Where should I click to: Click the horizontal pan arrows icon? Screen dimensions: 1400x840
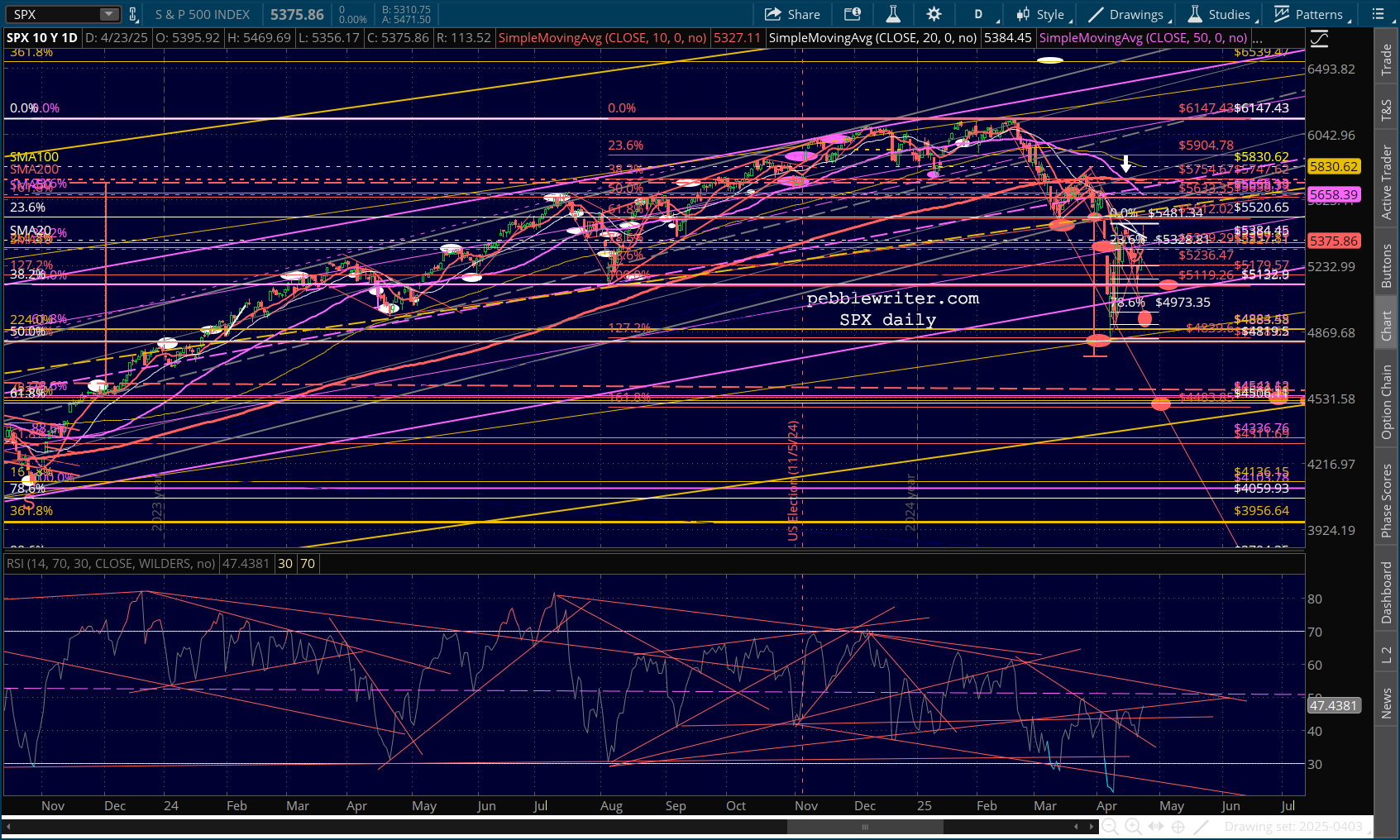tap(1156, 826)
